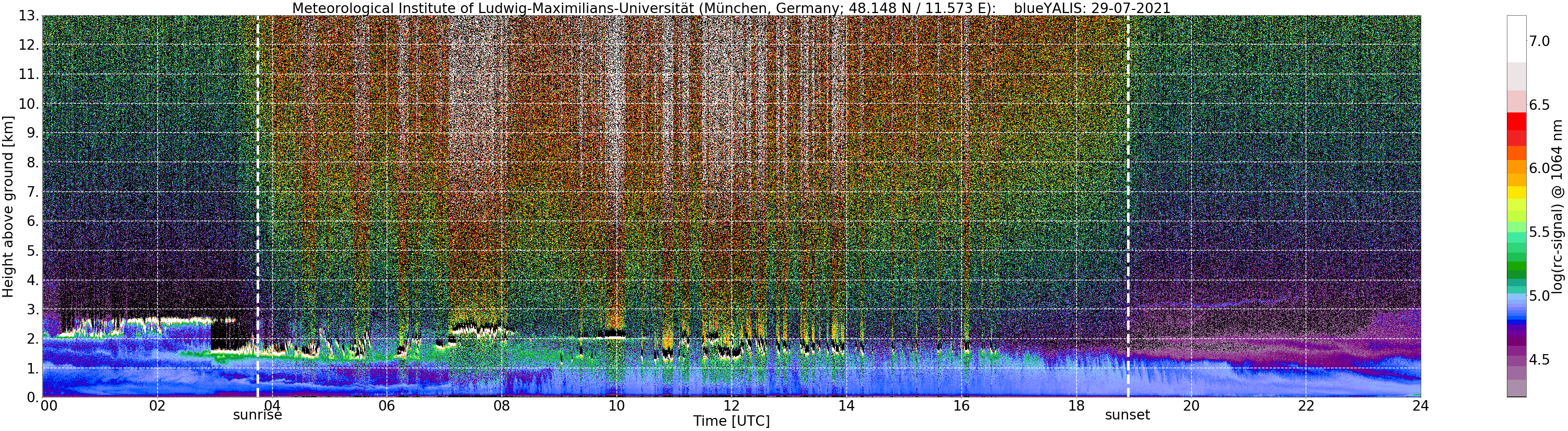The image size is (1568, 431).
Task: Click the height axis tick '0.'
Action: (32, 397)
